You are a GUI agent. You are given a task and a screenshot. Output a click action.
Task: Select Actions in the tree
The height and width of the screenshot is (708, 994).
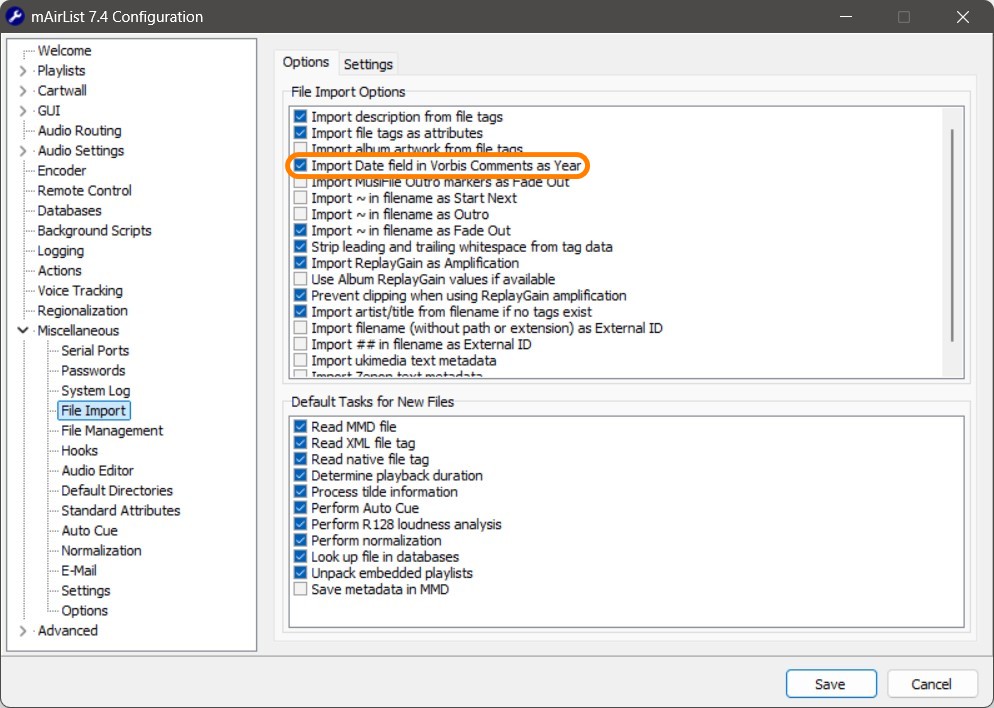point(60,271)
